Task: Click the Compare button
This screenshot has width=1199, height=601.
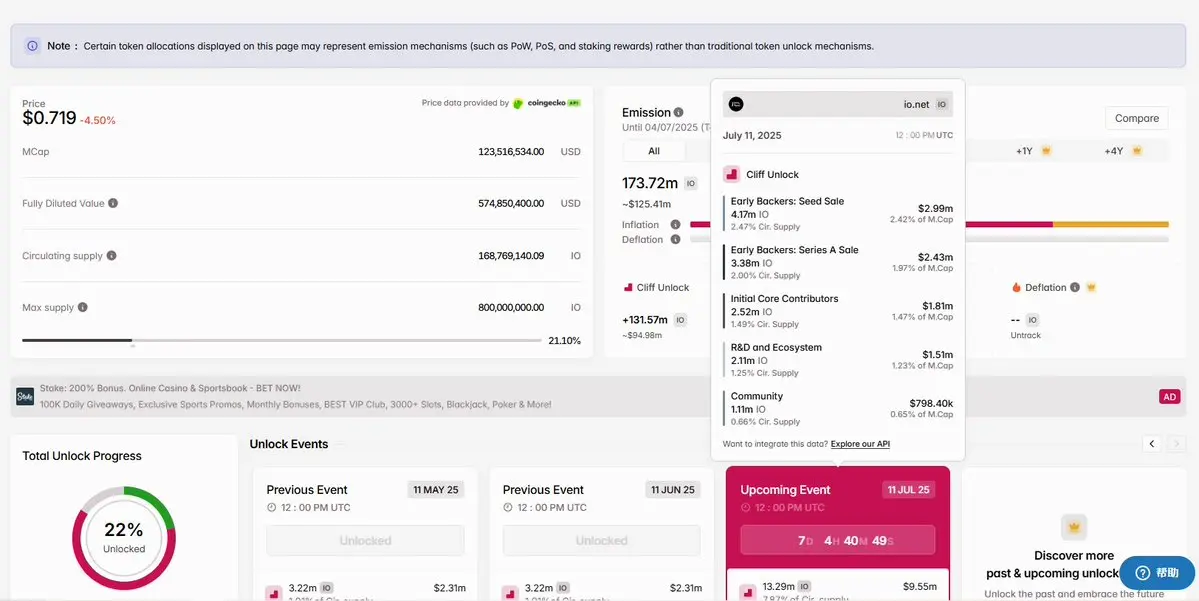Action: [1136, 119]
